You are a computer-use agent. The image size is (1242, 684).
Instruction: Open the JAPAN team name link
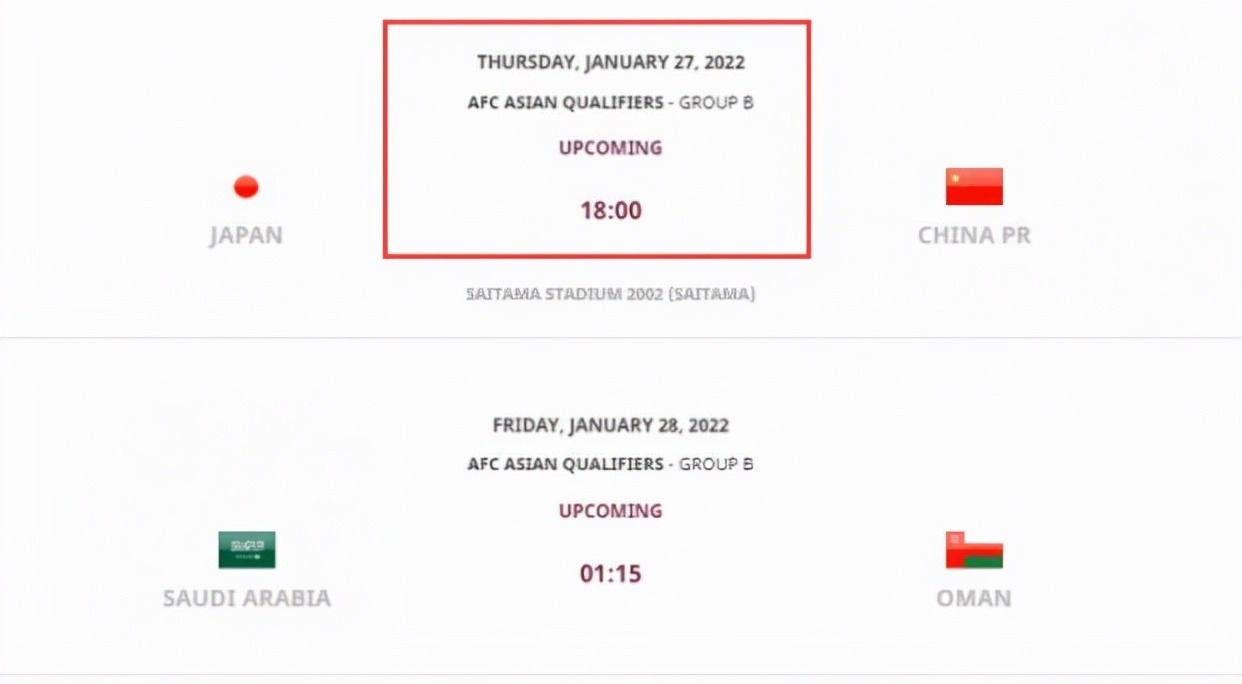pos(246,236)
